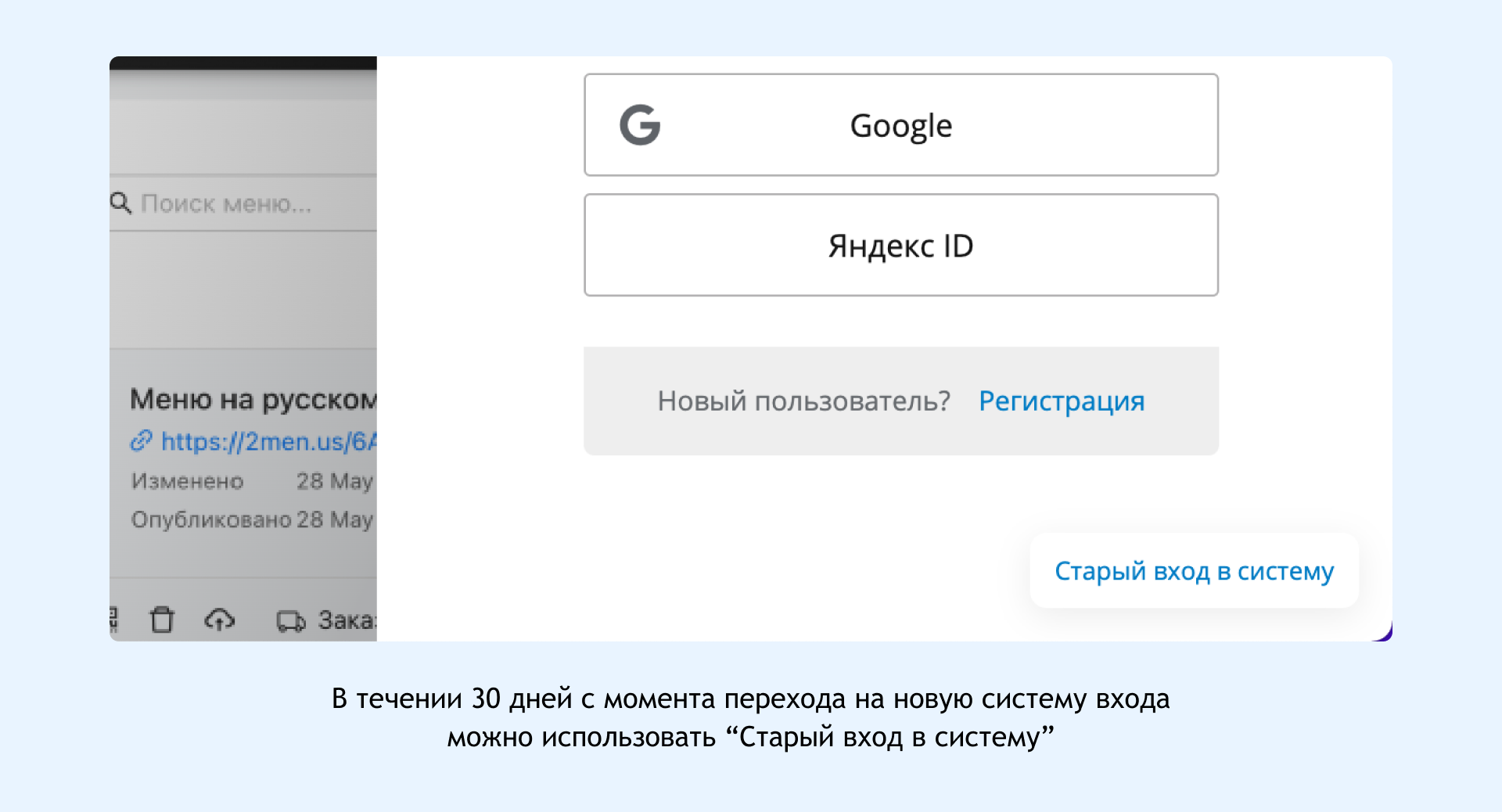This screenshot has height=812, width=1502.
Task: Click the Google G logo icon
Action: click(640, 125)
